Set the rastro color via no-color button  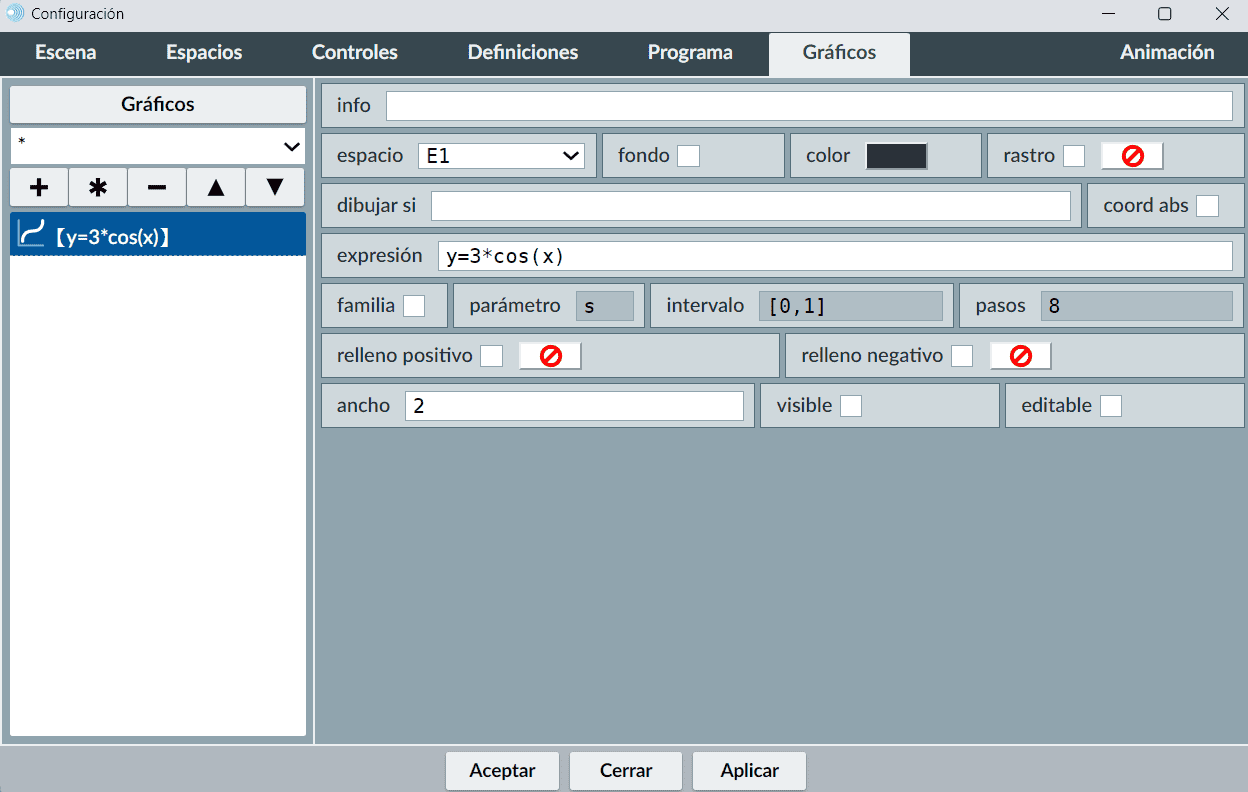coord(1132,156)
